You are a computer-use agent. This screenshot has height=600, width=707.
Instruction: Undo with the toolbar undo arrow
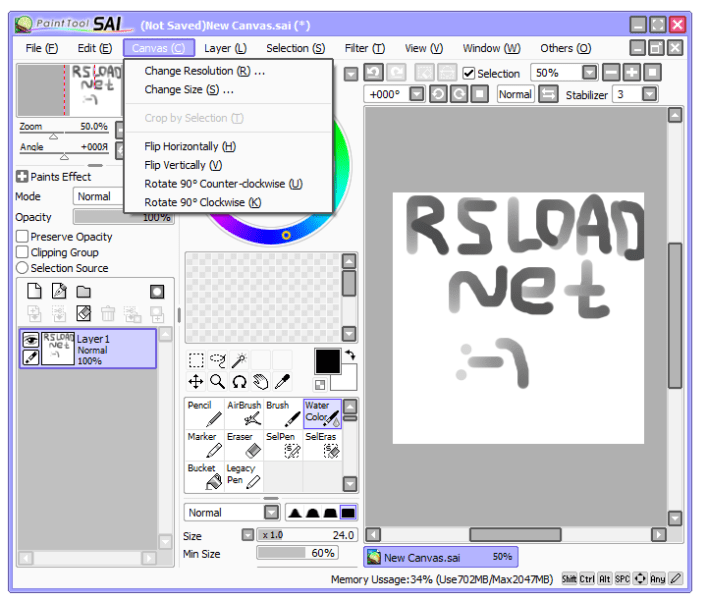[373, 72]
